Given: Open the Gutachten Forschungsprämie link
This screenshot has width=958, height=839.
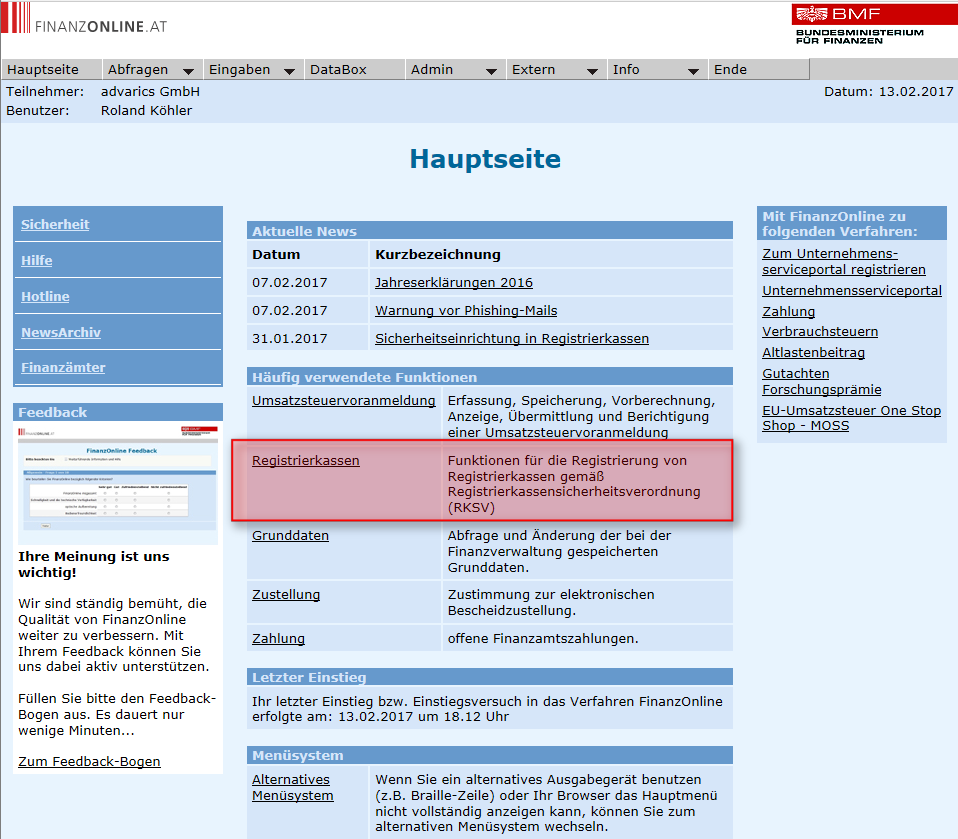Looking at the screenshot, I should coord(822,381).
